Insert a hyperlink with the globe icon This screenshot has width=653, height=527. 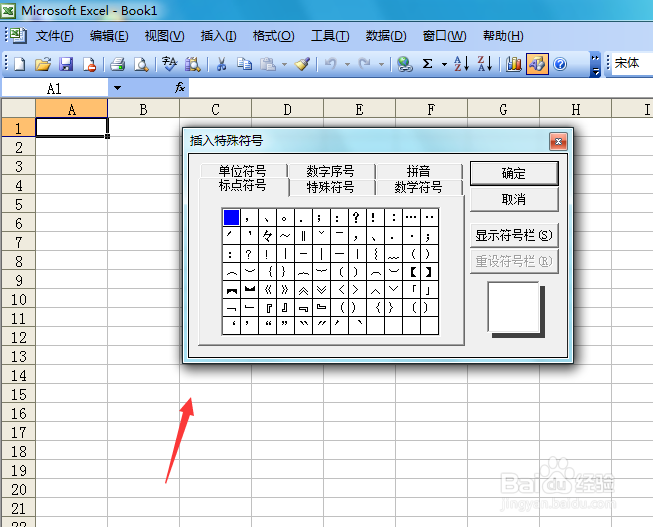(404, 64)
